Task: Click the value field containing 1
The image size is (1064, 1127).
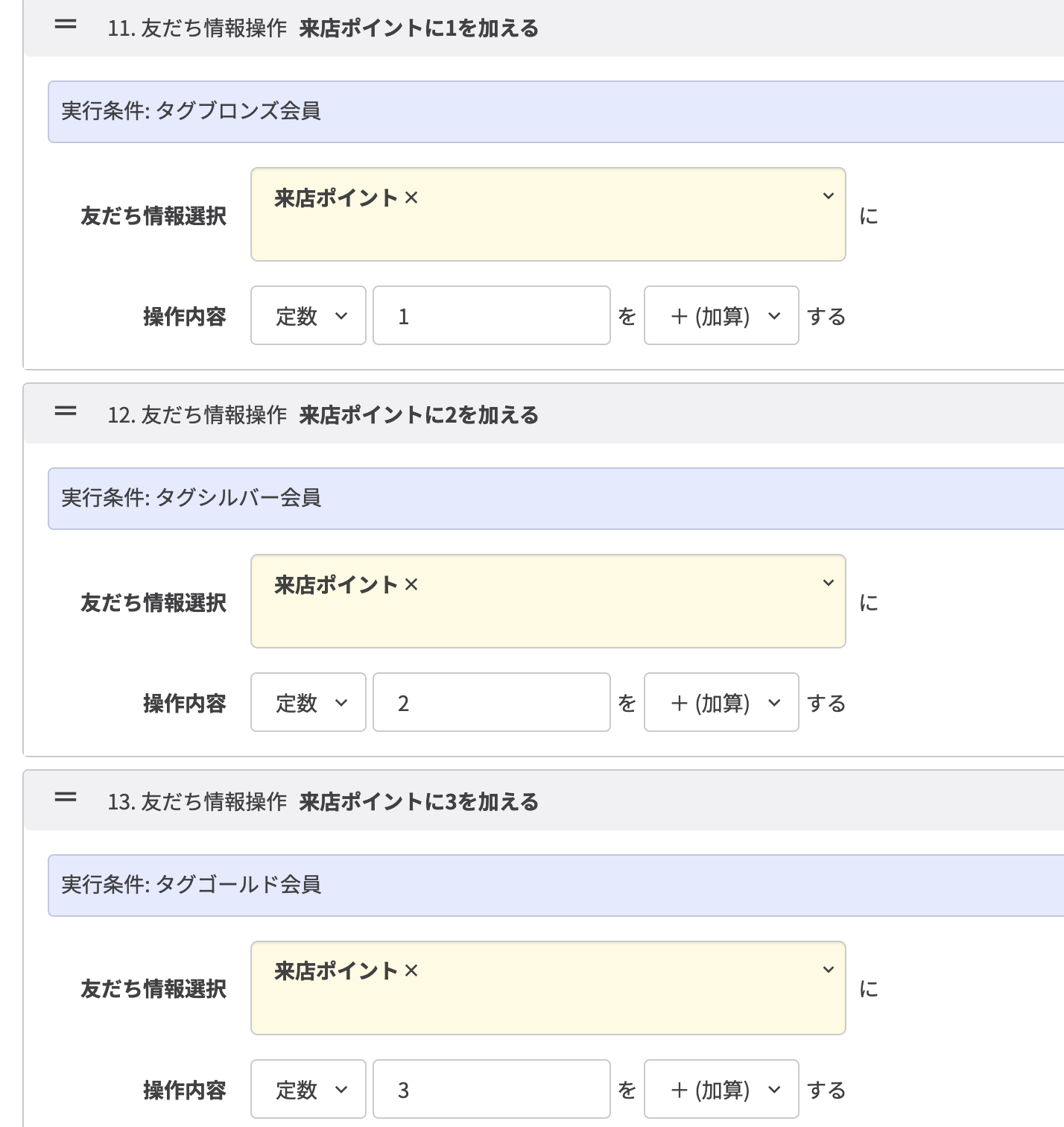Action: tap(491, 315)
